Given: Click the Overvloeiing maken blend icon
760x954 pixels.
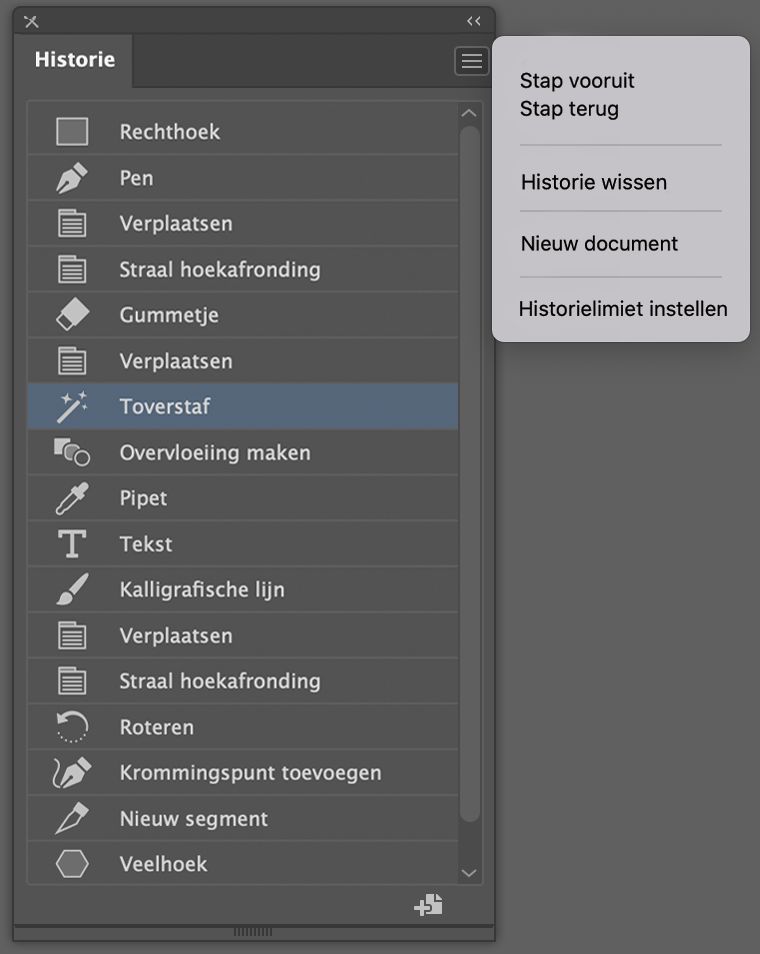Looking at the screenshot, I should 72,453.
